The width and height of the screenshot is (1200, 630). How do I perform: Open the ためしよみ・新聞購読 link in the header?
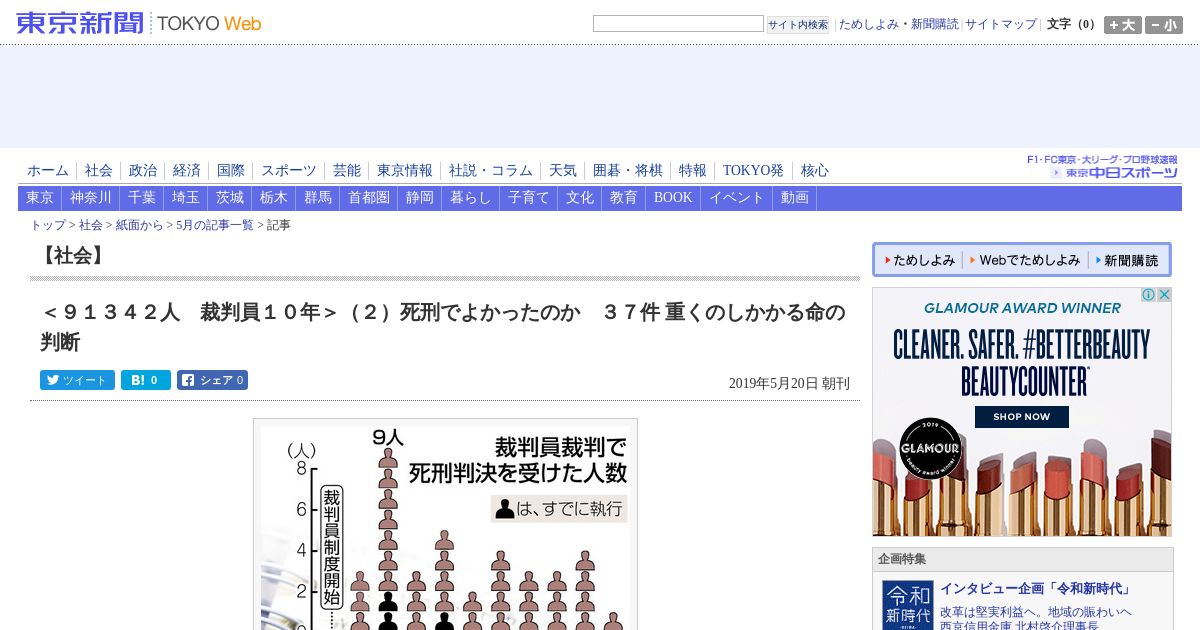click(898, 24)
